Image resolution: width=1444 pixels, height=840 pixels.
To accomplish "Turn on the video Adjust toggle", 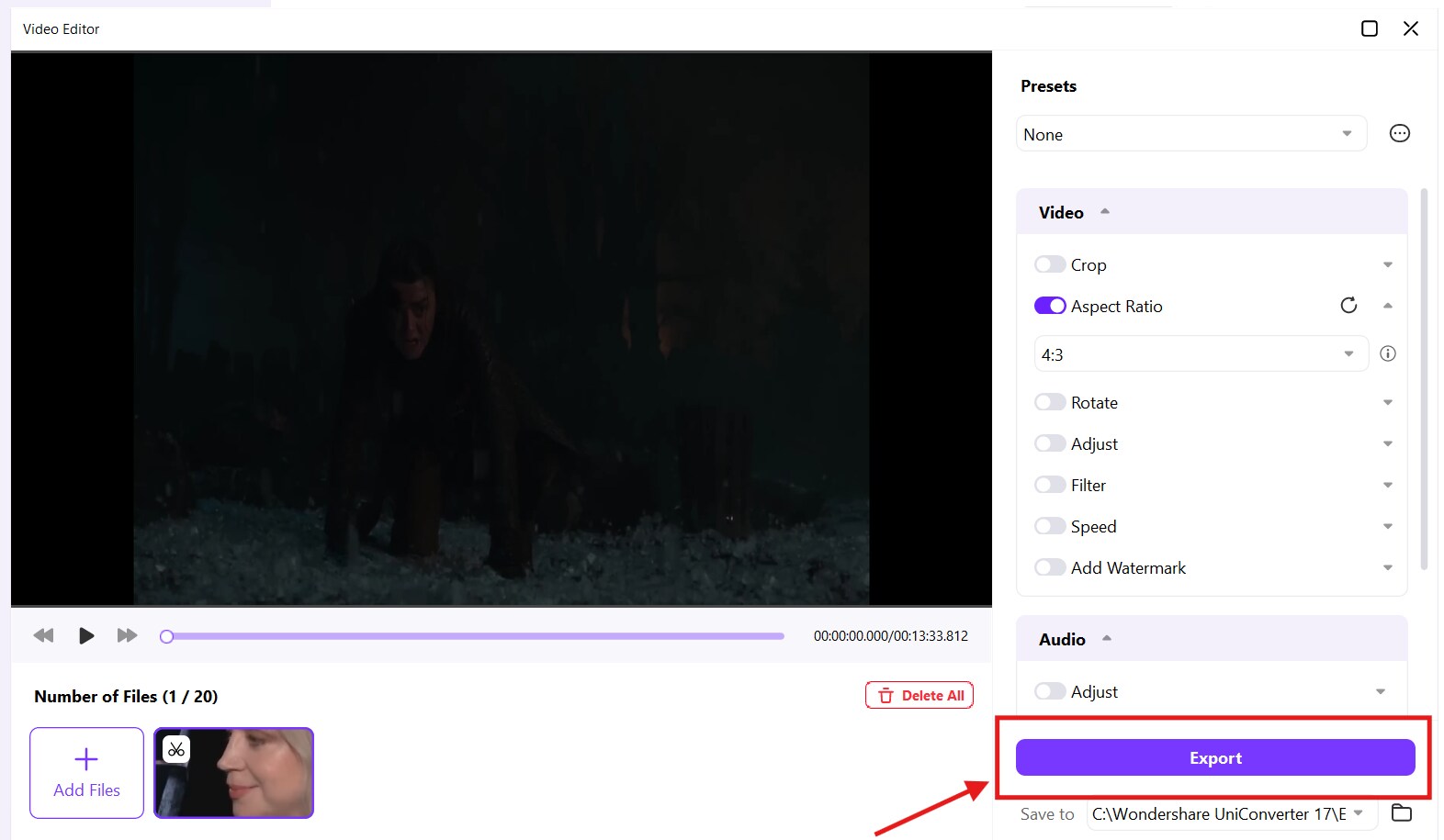I will 1050,443.
